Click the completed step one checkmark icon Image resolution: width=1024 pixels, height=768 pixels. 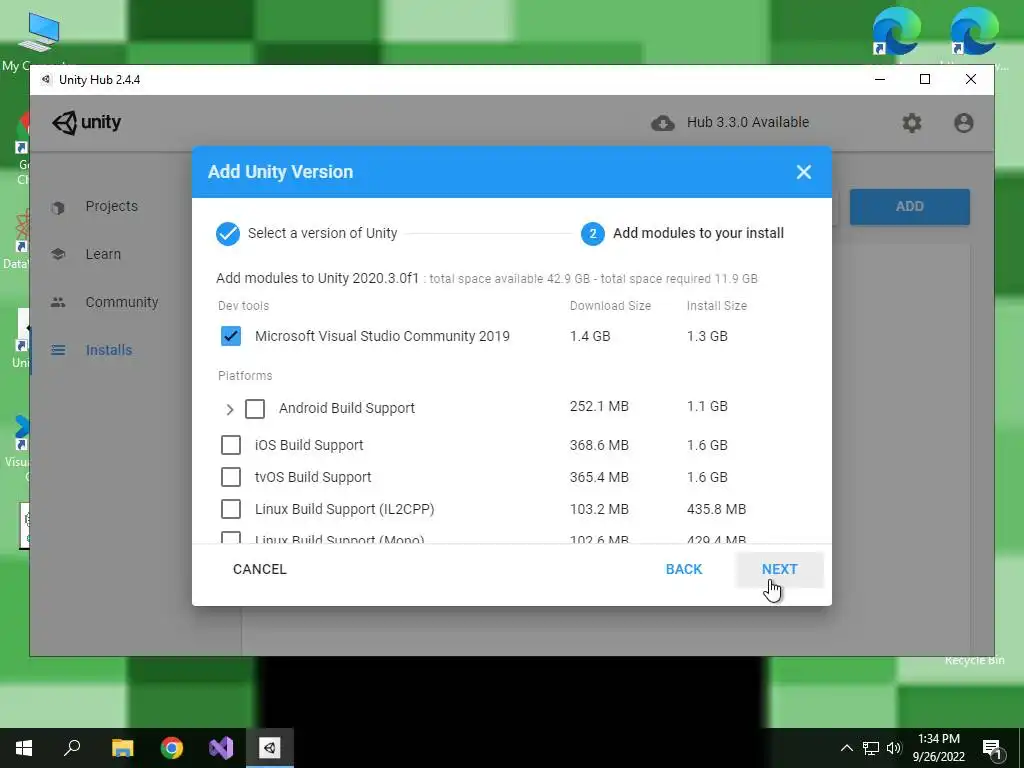coord(228,233)
